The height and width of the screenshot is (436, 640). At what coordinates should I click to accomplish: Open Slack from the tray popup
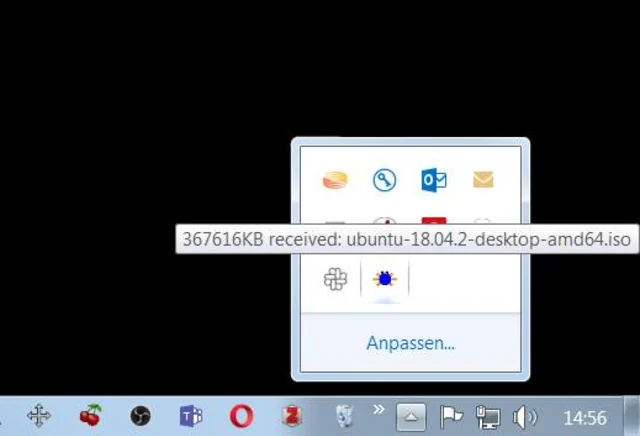pyautogui.click(x=336, y=279)
